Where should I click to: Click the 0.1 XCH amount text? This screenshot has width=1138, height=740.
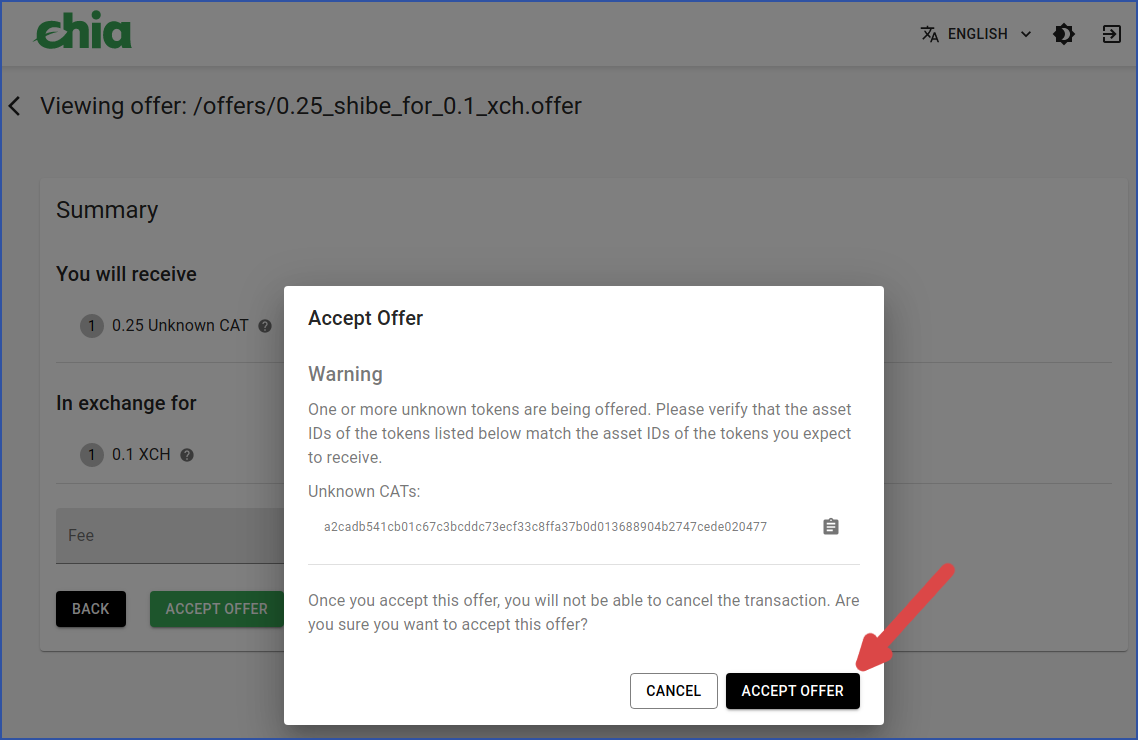(141, 455)
